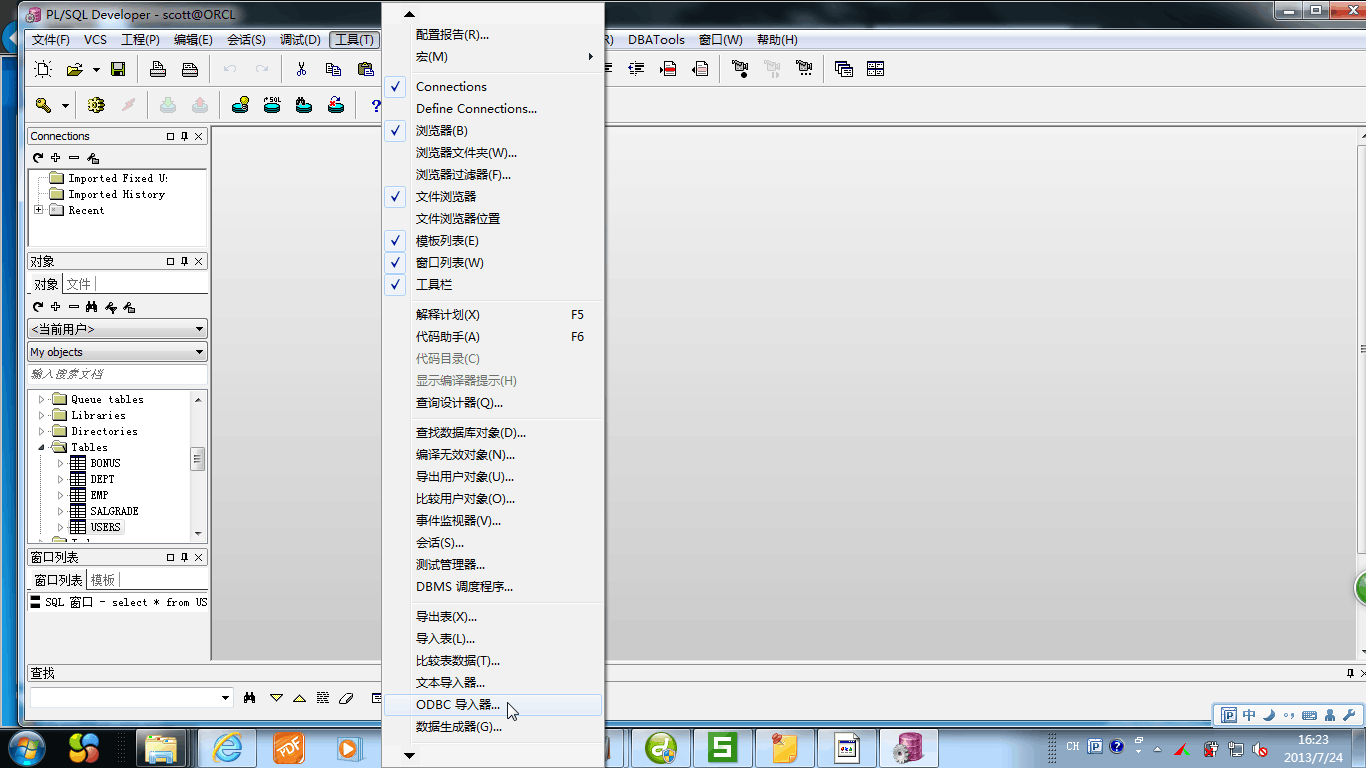The height and width of the screenshot is (768, 1366).
Task: Open the My objects filter dropdown
Action: coord(200,352)
